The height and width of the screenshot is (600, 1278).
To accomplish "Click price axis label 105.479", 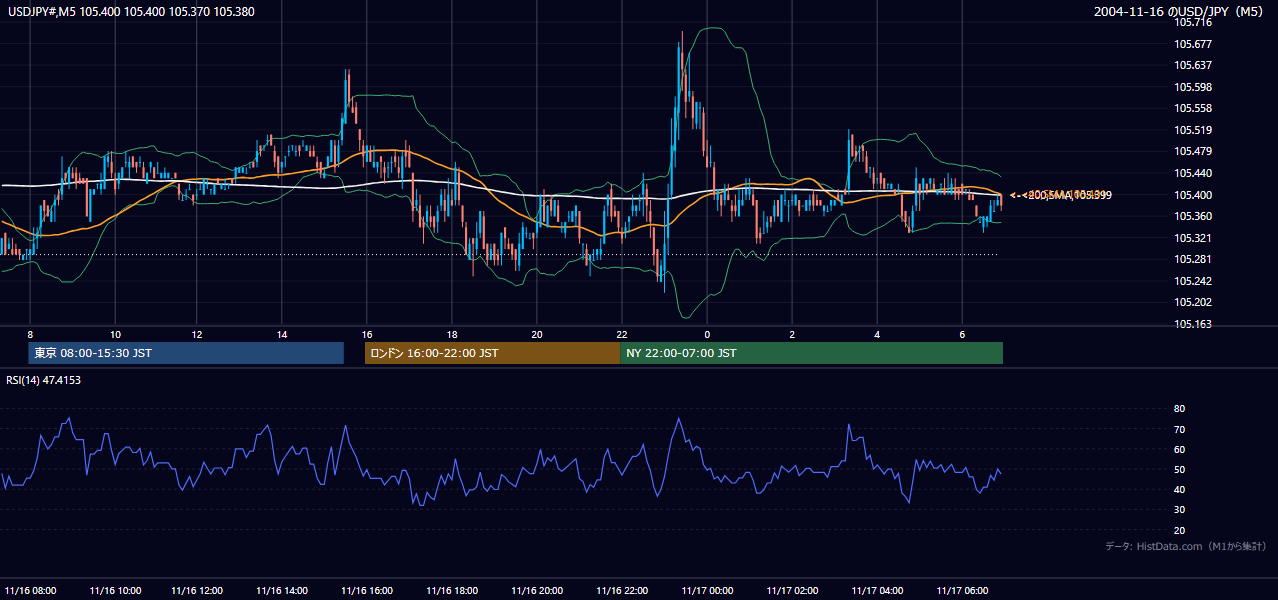I will coord(1192,152).
